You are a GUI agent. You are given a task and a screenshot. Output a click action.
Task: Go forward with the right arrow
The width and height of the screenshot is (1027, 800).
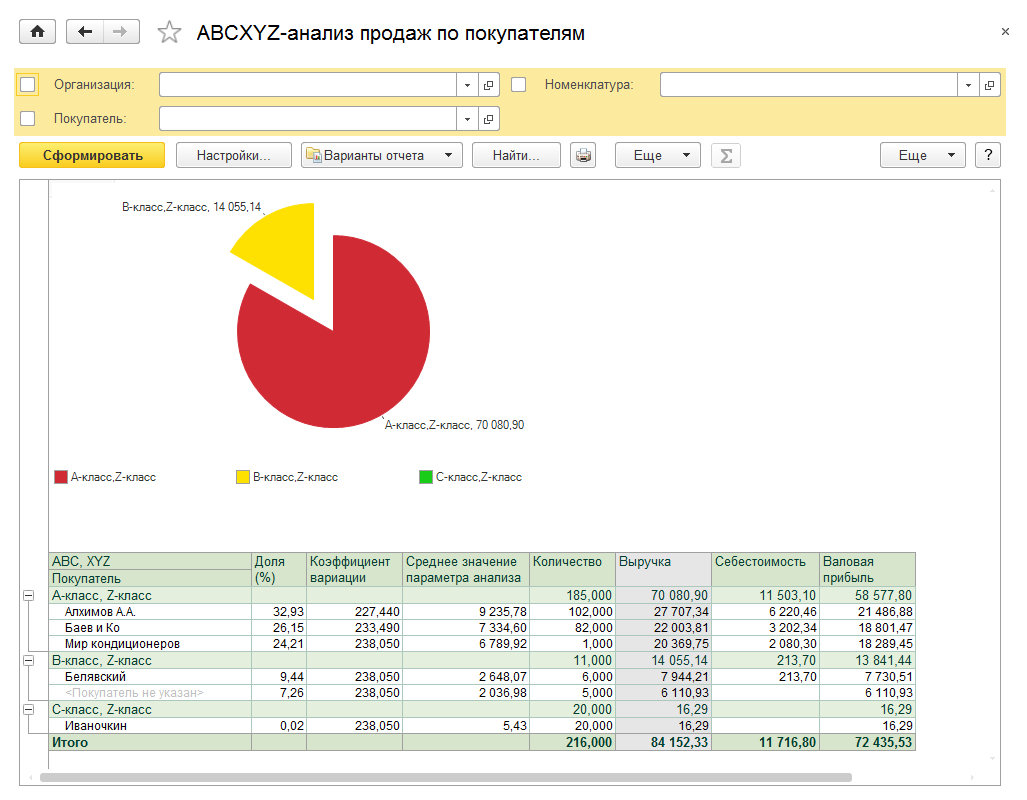pyautogui.click(x=121, y=32)
